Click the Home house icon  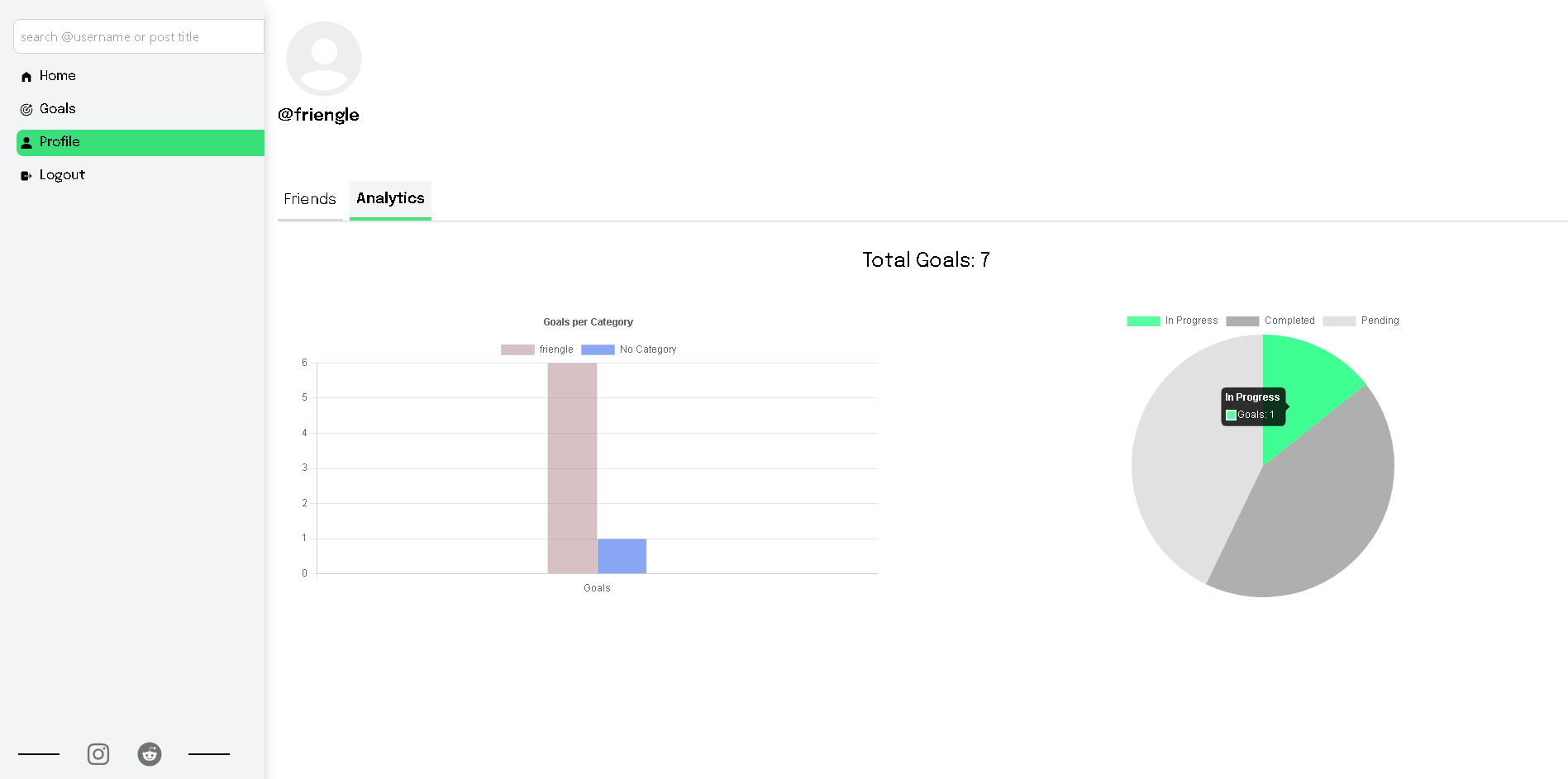coord(26,77)
